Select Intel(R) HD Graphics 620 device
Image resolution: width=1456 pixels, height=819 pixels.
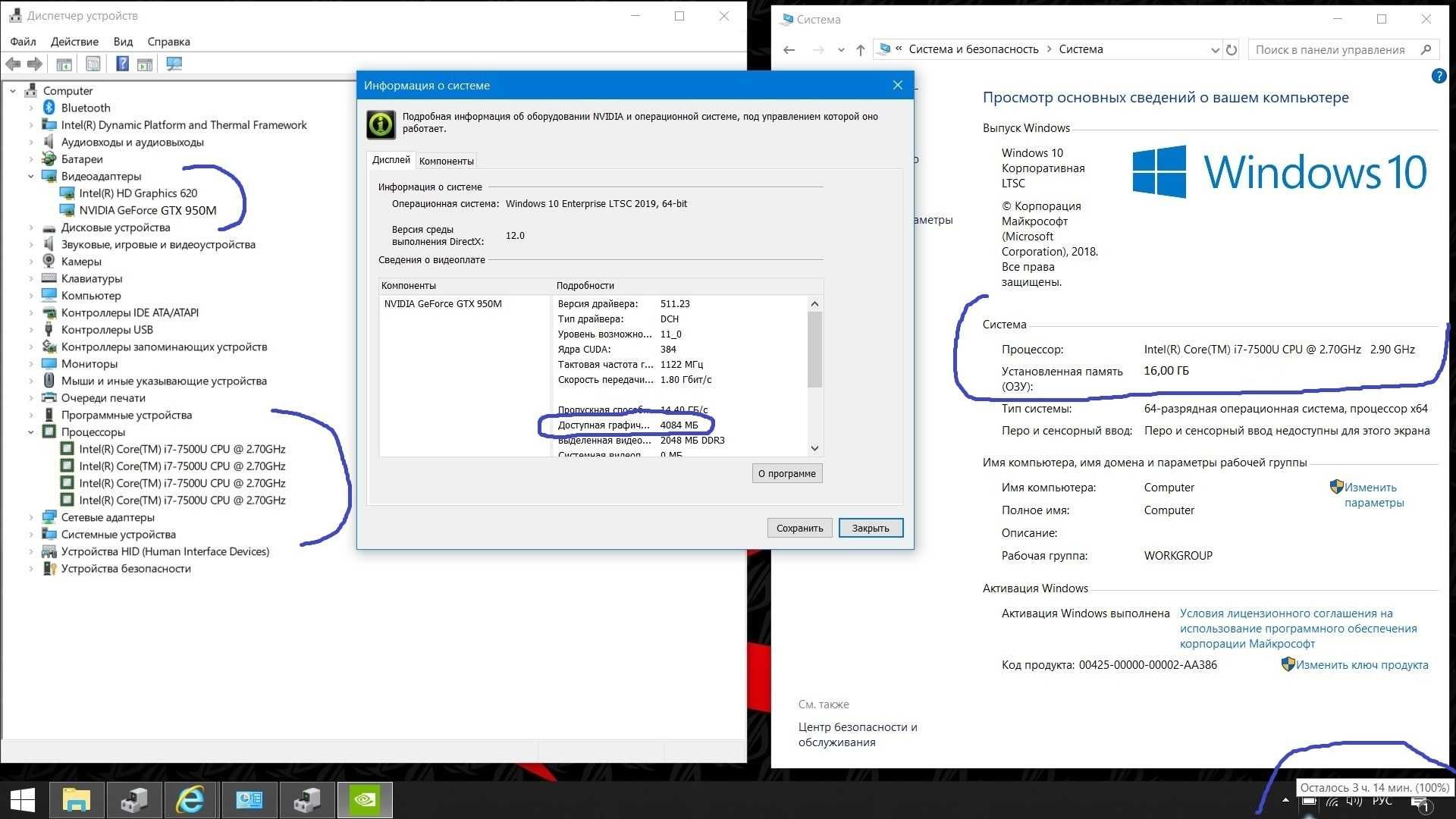[138, 193]
